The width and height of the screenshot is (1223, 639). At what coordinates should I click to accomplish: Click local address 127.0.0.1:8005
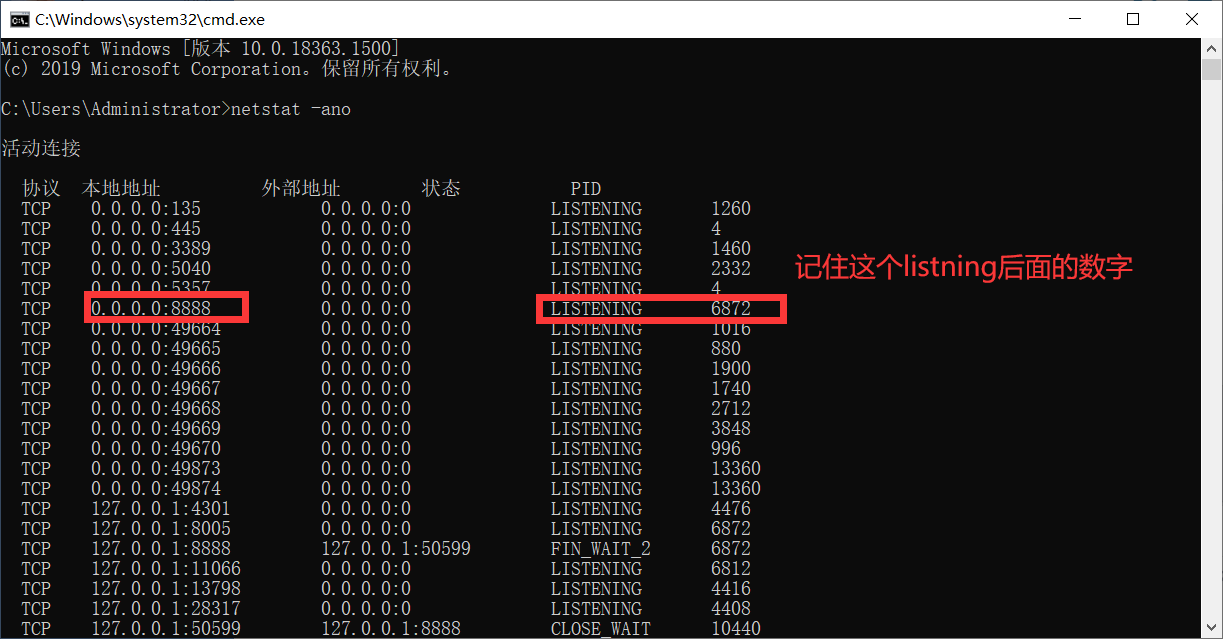[161, 529]
